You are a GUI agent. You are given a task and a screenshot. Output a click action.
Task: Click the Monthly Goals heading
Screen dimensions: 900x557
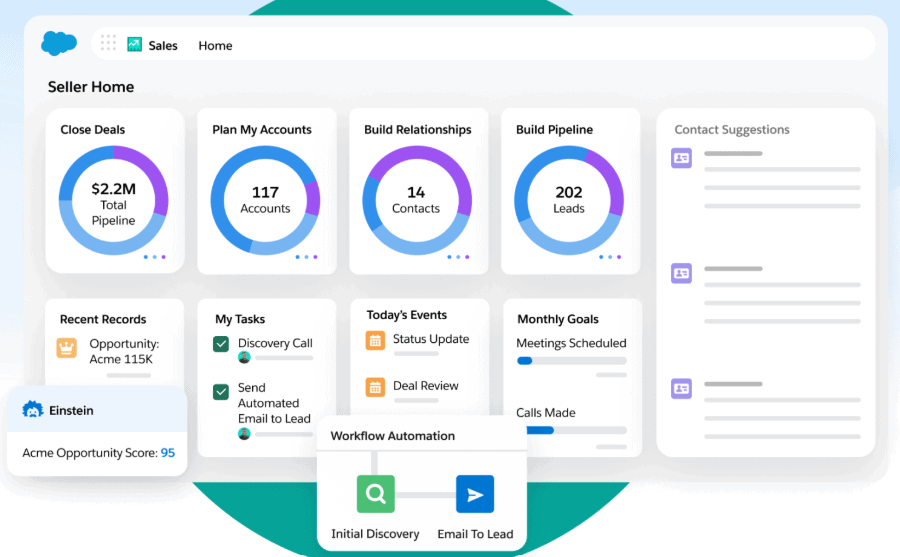[558, 319]
